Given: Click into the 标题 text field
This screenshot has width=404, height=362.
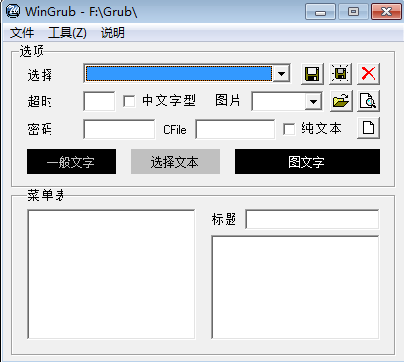Looking at the screenshot, I should (x=312, y=219).
